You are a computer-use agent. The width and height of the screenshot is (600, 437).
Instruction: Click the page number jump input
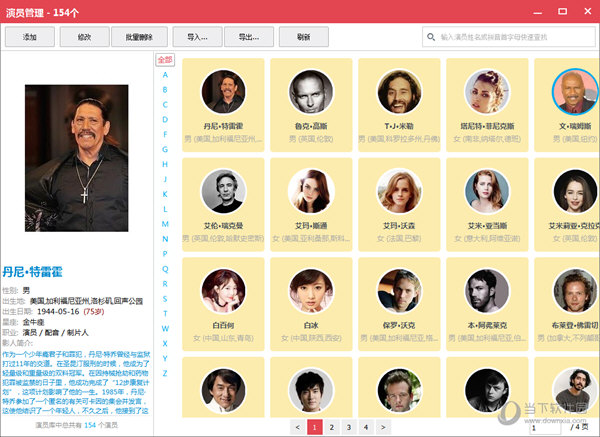(x=545, y=428)
